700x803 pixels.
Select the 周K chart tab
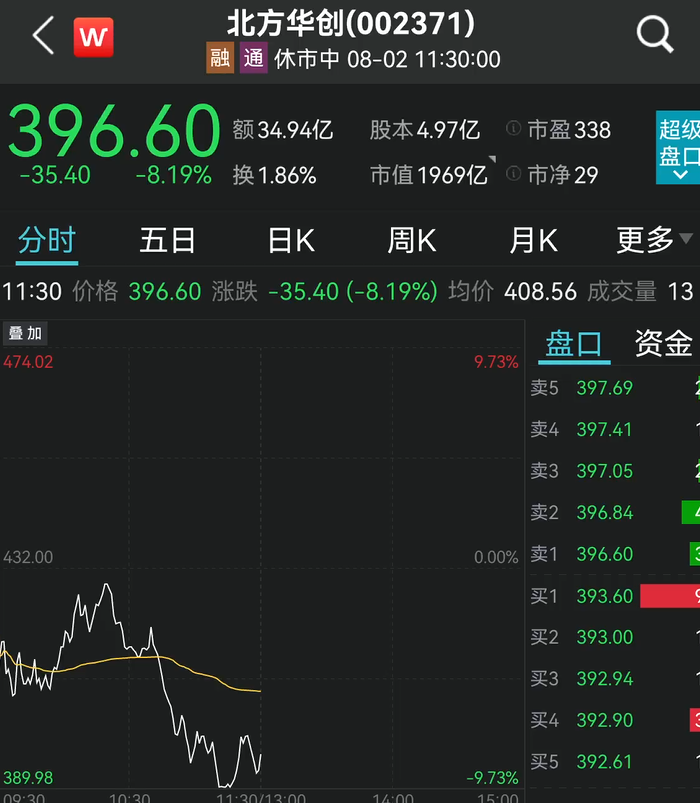412,240
